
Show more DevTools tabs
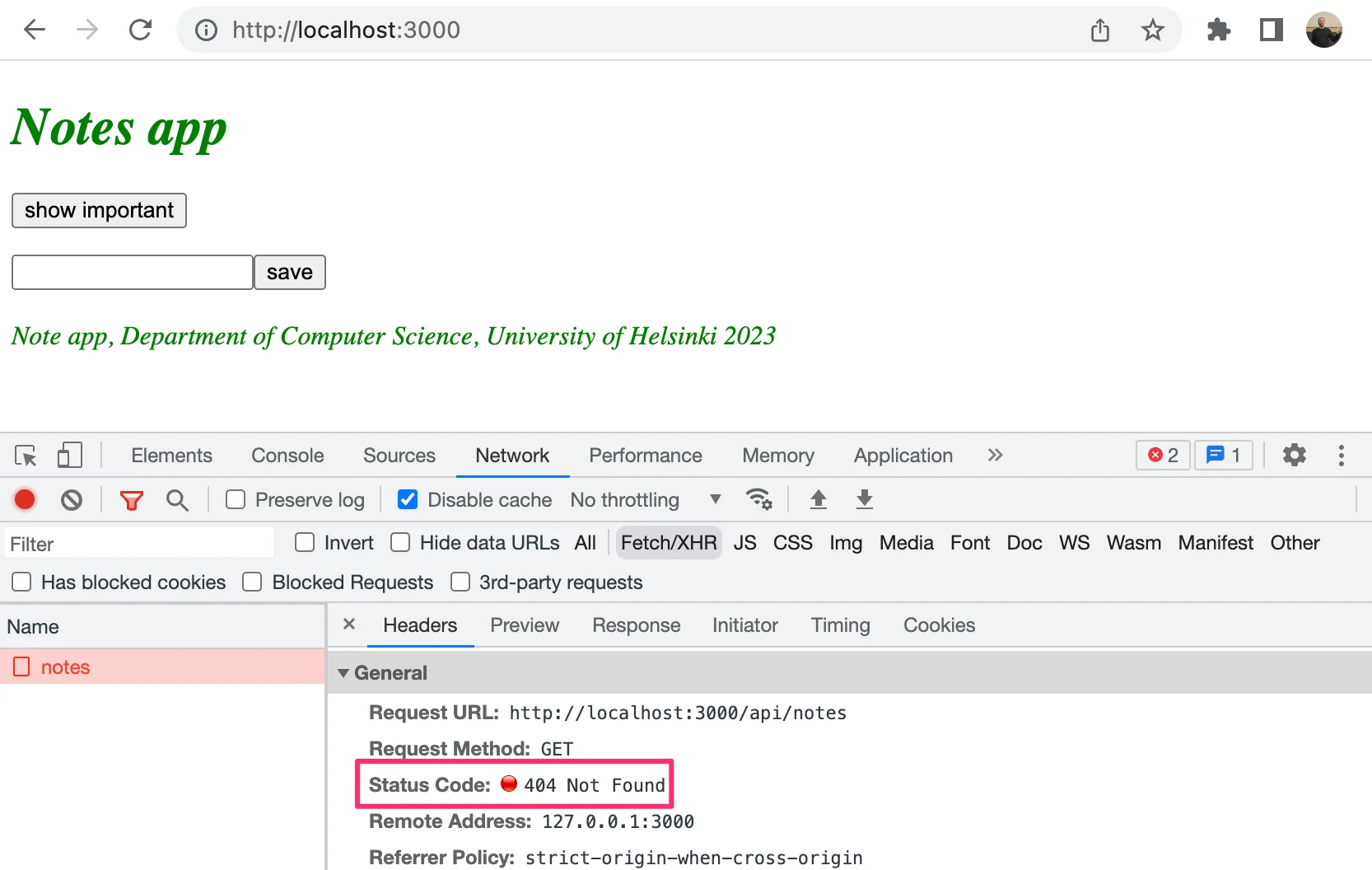pos(995,455)
